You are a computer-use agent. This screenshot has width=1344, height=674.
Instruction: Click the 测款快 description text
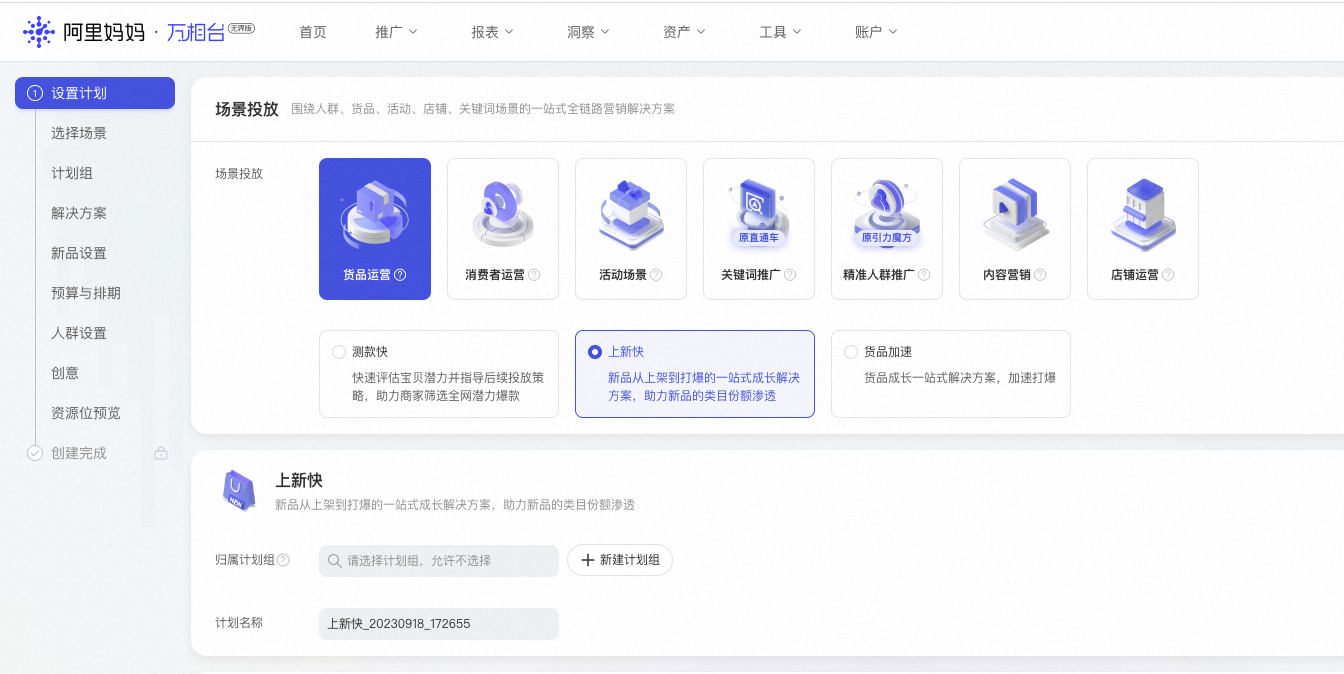448,387
